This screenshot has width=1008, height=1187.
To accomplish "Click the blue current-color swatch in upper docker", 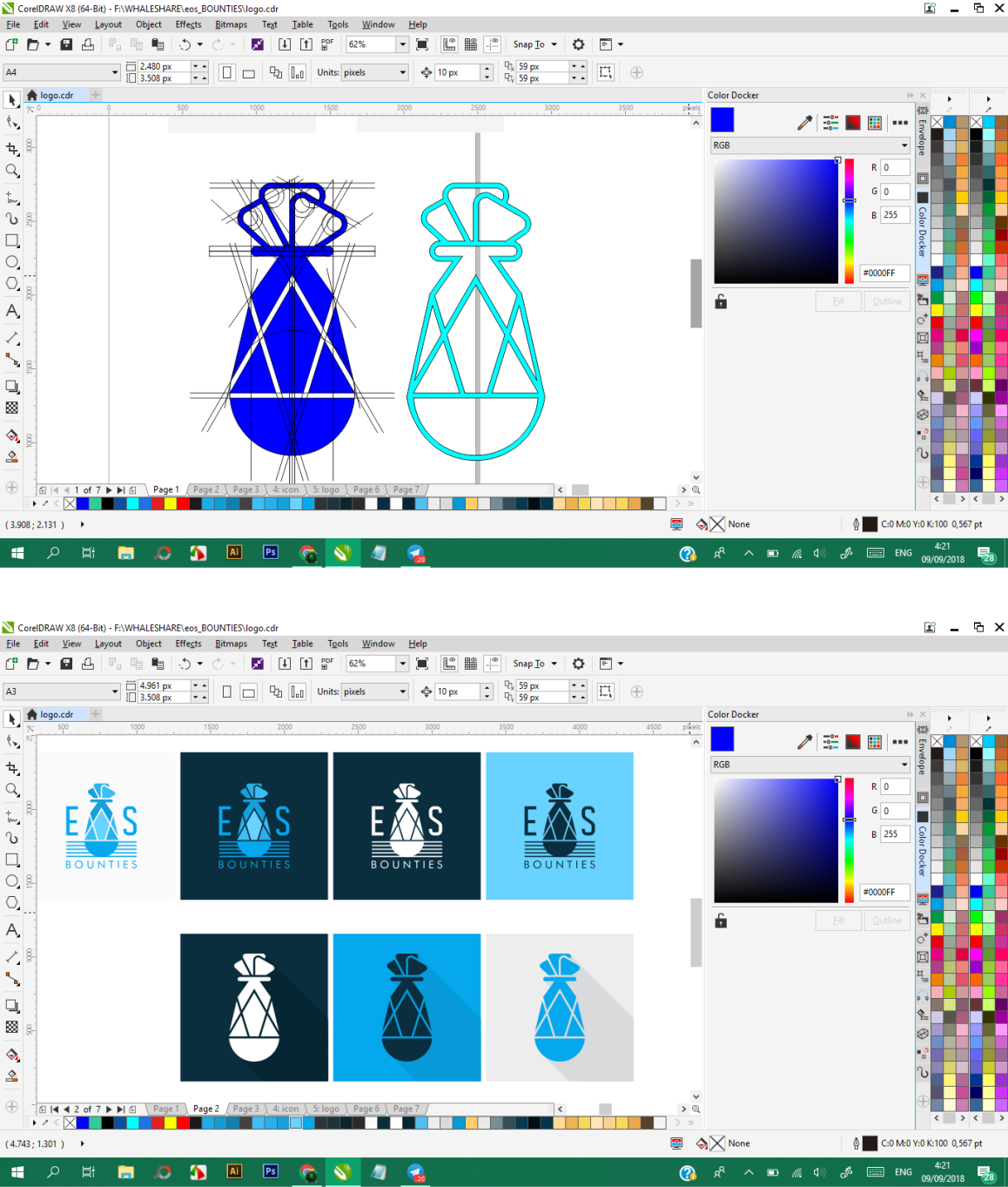I will (x=722, y=119).
